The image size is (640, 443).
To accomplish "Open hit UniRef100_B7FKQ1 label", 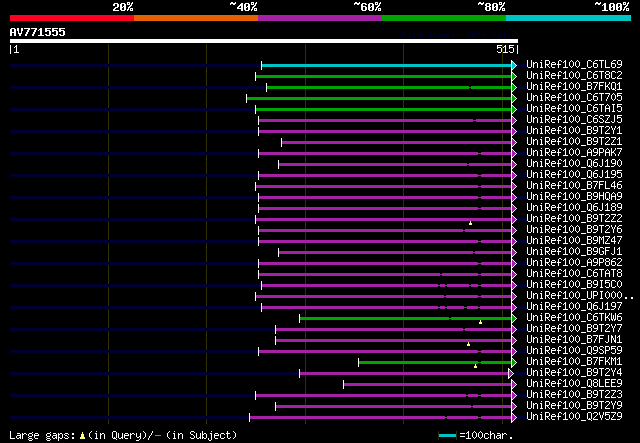I will [574, 87].
